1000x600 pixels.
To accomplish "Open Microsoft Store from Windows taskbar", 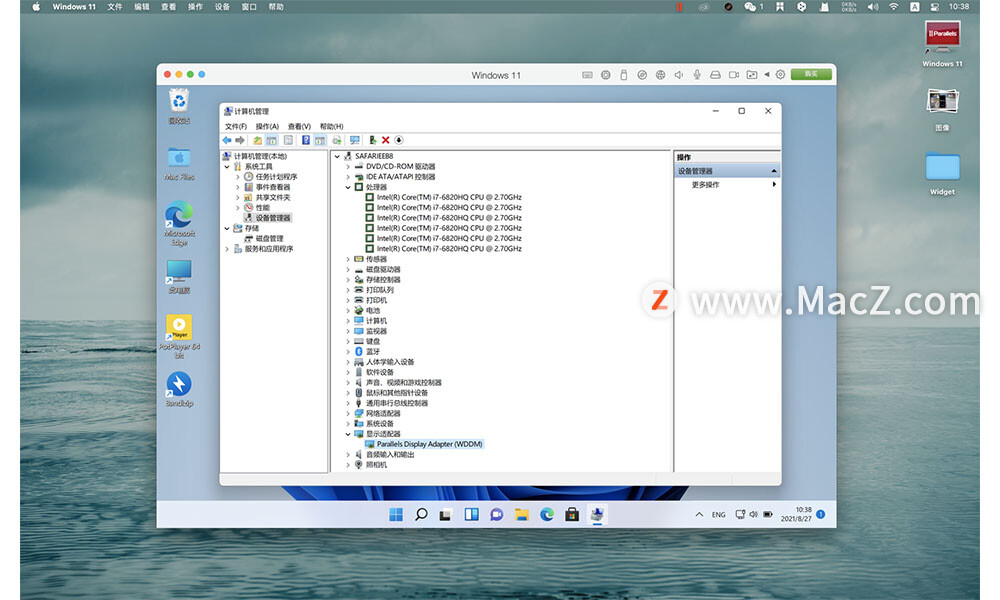I will click(x=572, y=515).
